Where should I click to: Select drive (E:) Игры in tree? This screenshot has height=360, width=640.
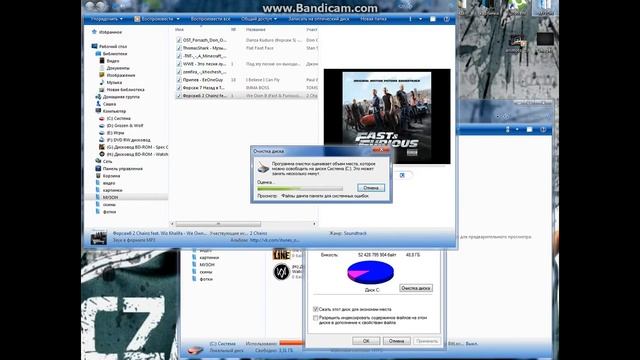[x=115, y=133]
